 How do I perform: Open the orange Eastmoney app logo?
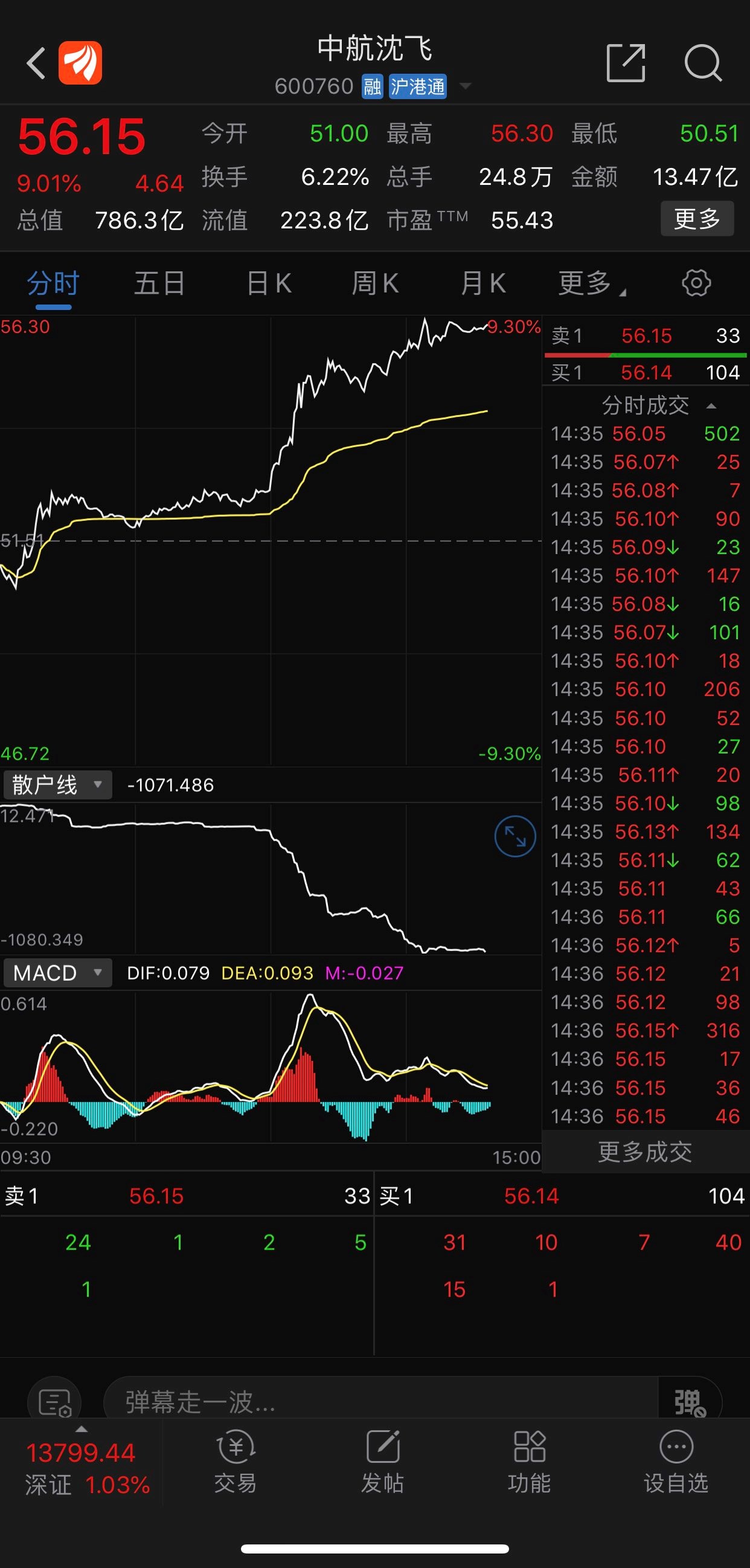click(x=80, y=63)
